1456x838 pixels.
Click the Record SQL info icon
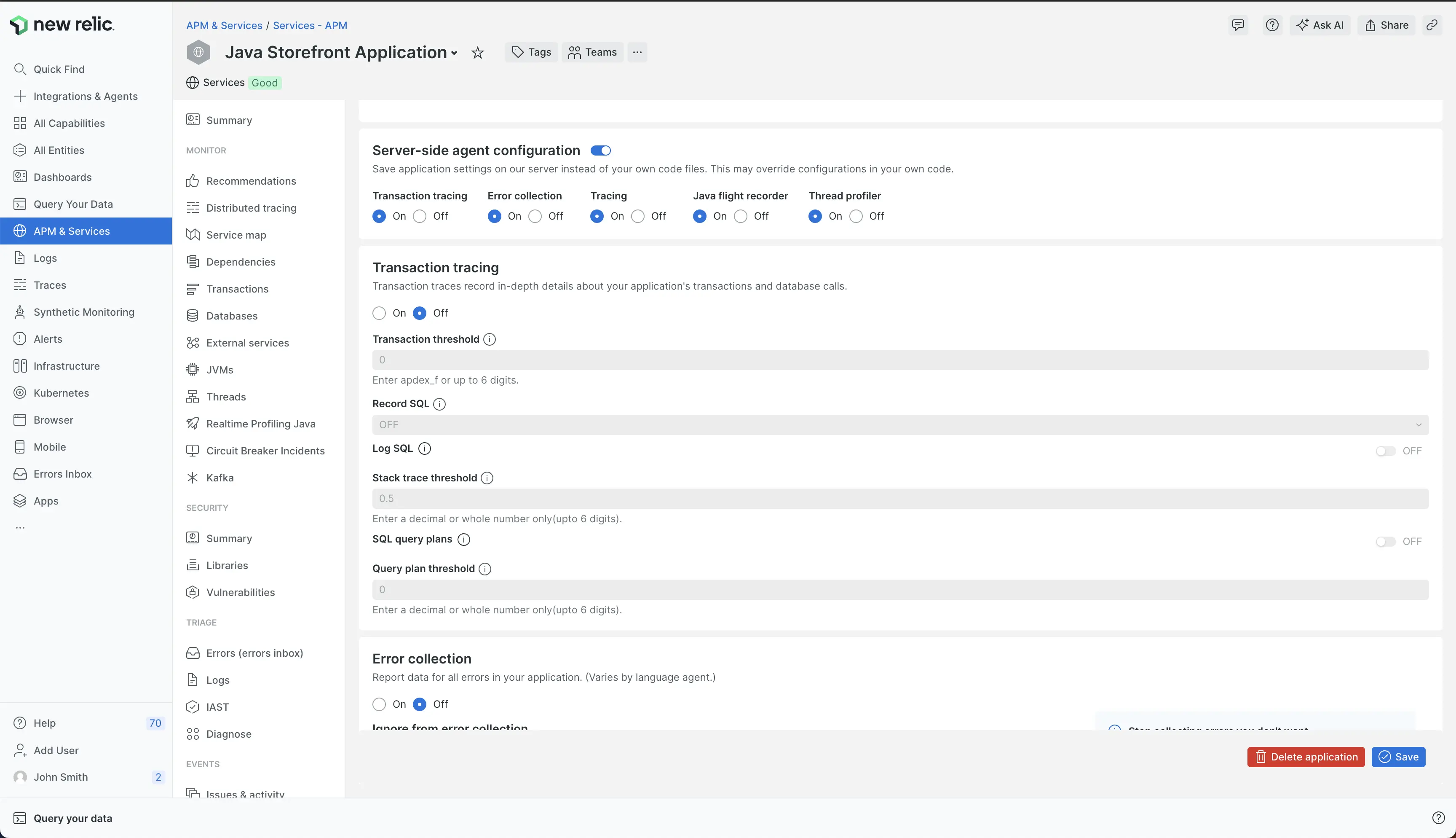click(439, 404)
